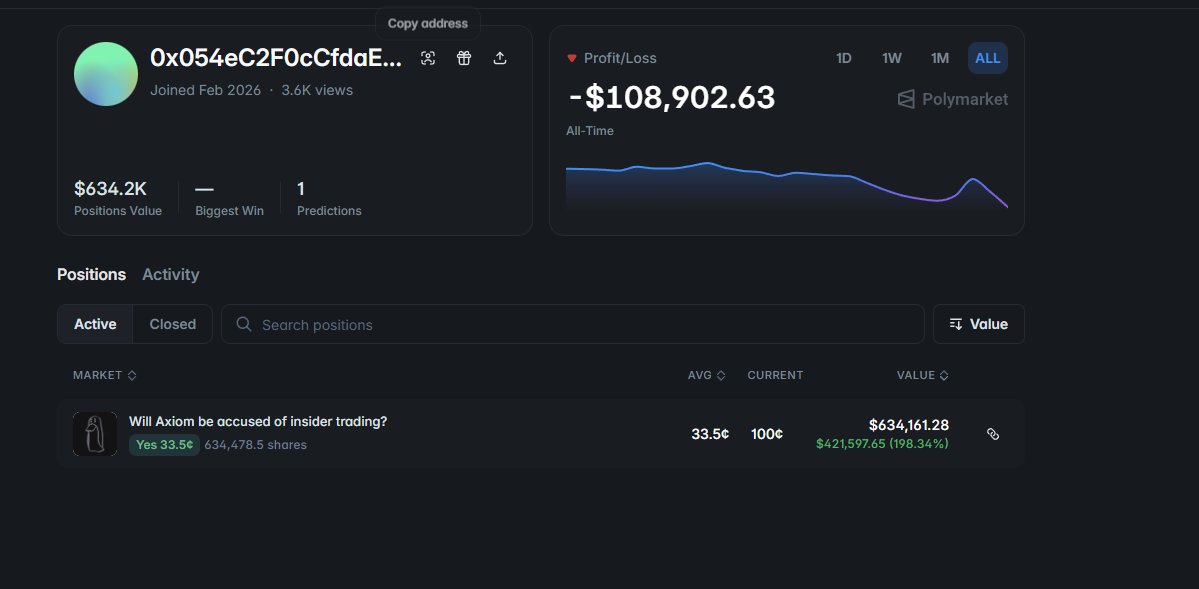Click the Yes 33.5¢ badge
The height and width of the screenshot is (589, 1199).
pos(164,445)
